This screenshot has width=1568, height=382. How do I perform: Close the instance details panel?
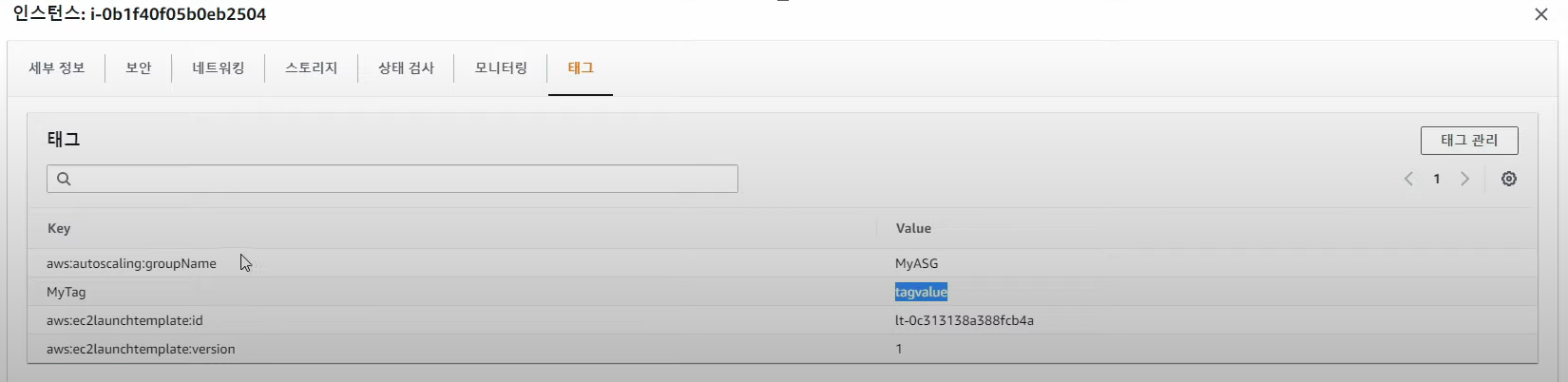pos(1541,14)
